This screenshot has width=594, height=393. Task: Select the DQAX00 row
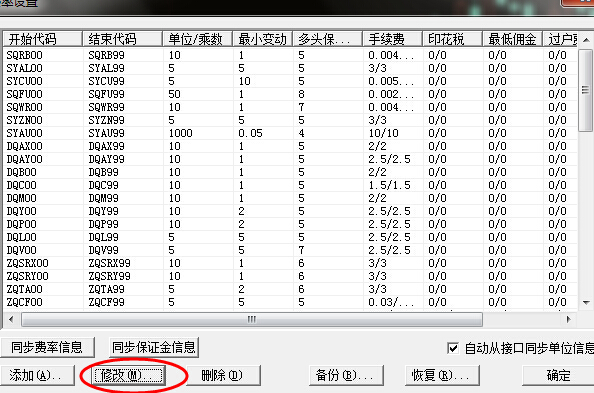[x=290, y=146]
